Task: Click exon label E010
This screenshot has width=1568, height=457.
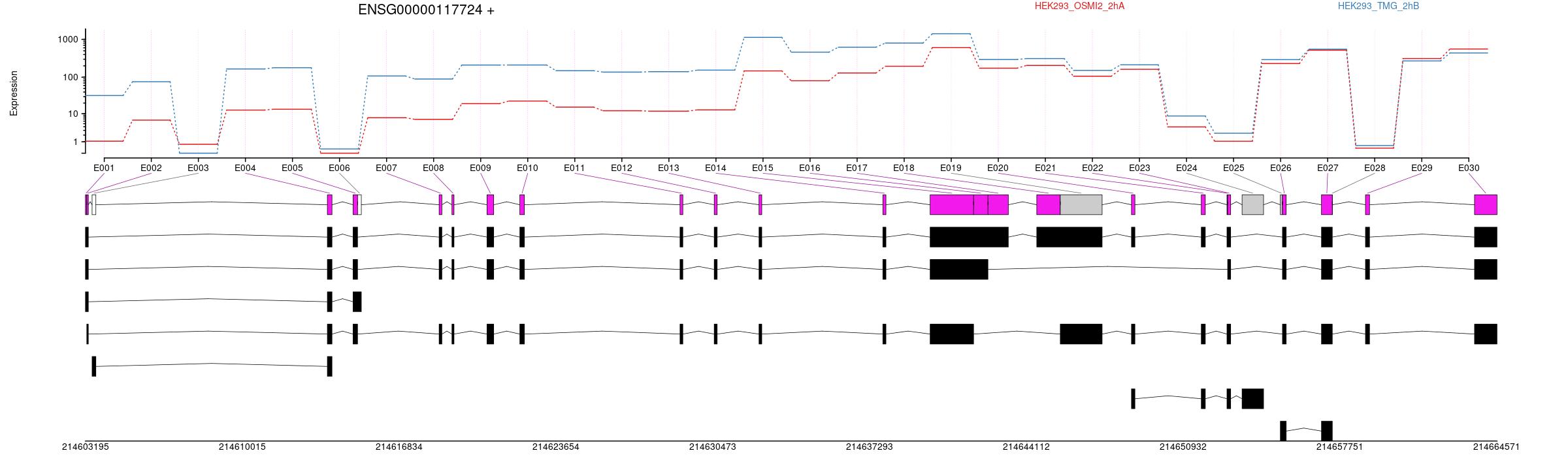Action: pos(527,168)
